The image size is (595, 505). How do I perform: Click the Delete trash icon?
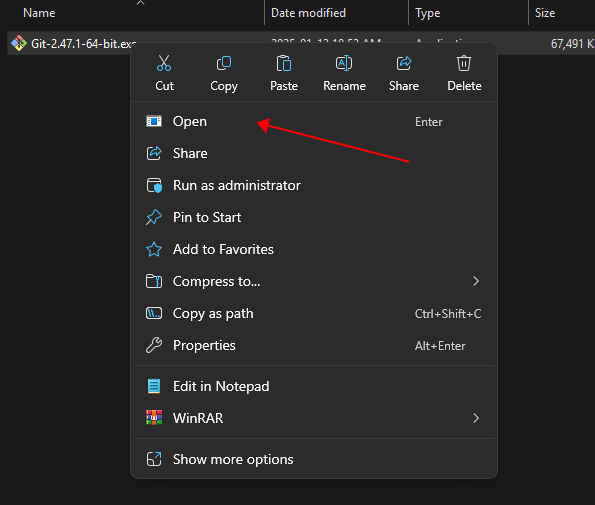tap(464, 63)
